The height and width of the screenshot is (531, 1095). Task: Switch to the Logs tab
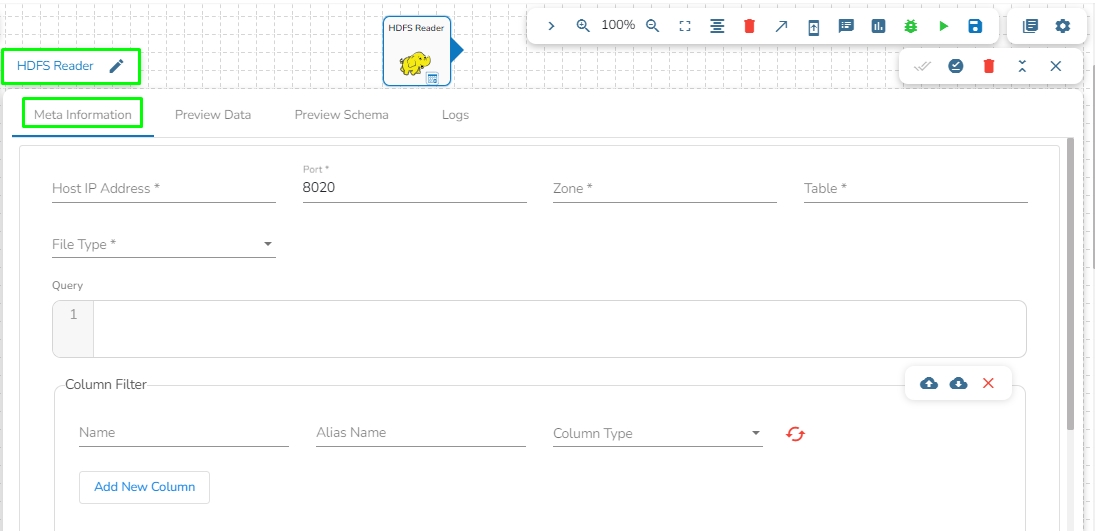click(455, 115)
